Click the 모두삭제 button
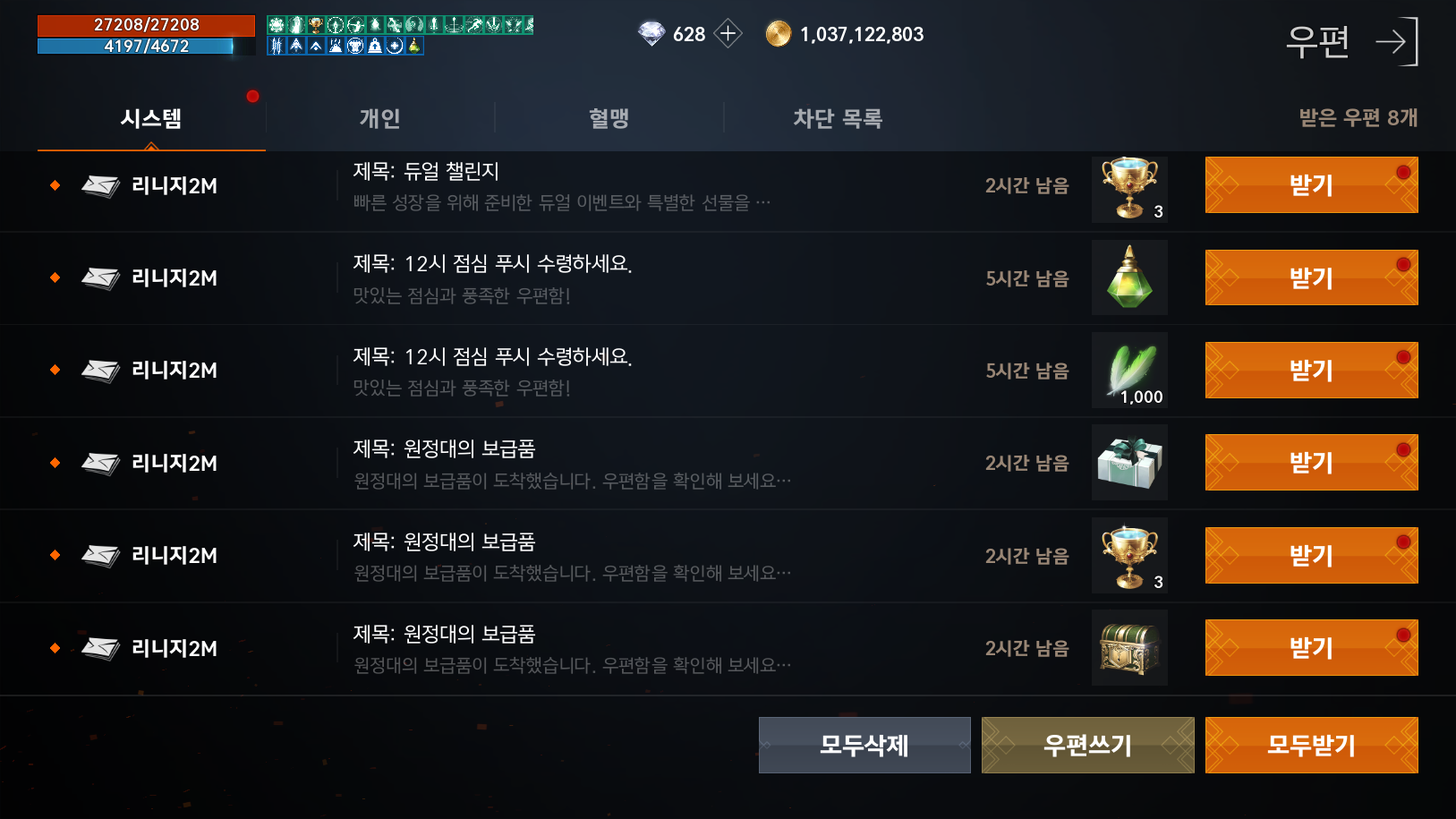This screenshot has width=1456, height=819. [864, 745]
